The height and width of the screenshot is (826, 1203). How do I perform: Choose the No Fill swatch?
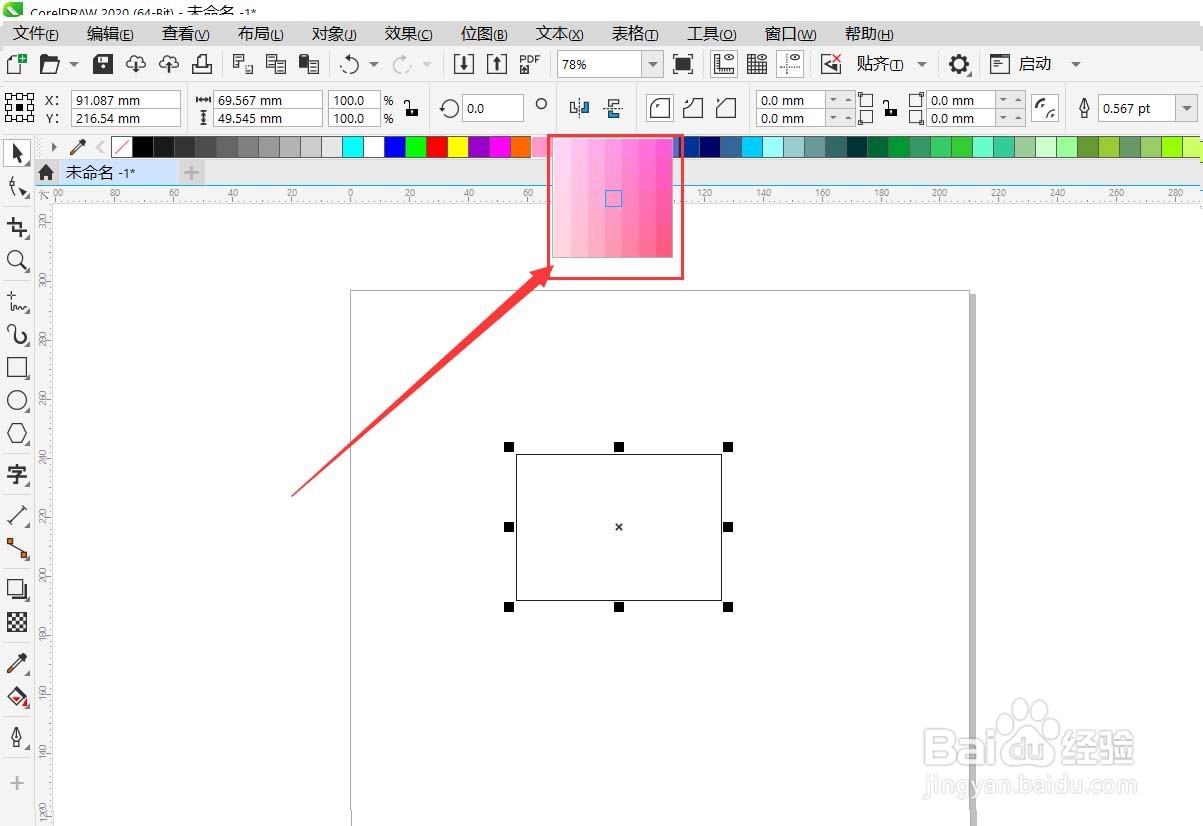pyautogui.click(x=121, y=147)
